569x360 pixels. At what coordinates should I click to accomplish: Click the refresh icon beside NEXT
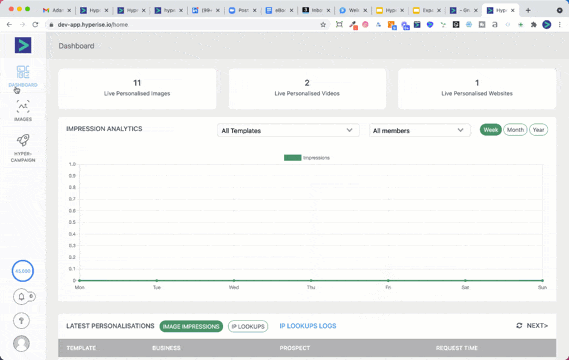click(519, 326)
